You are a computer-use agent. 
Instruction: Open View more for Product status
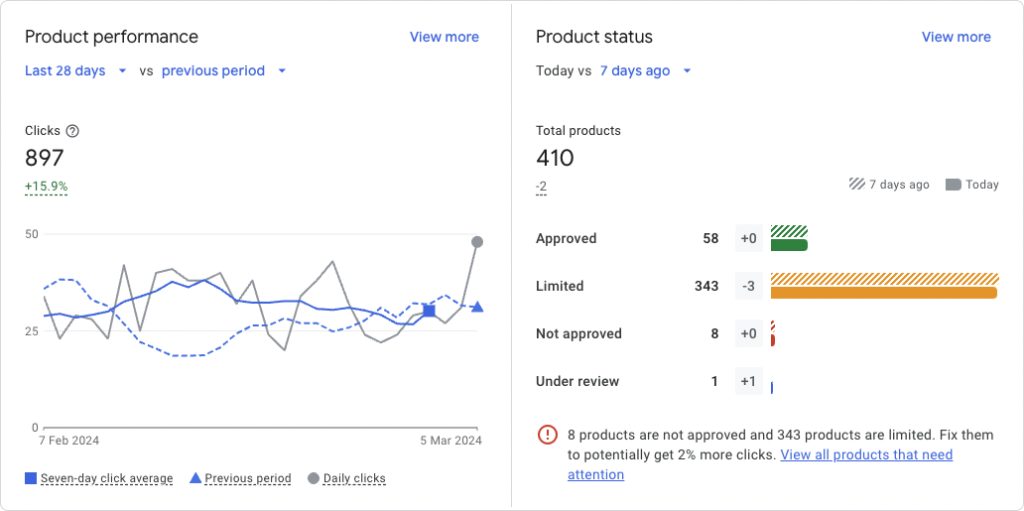(x=956, y=37)
